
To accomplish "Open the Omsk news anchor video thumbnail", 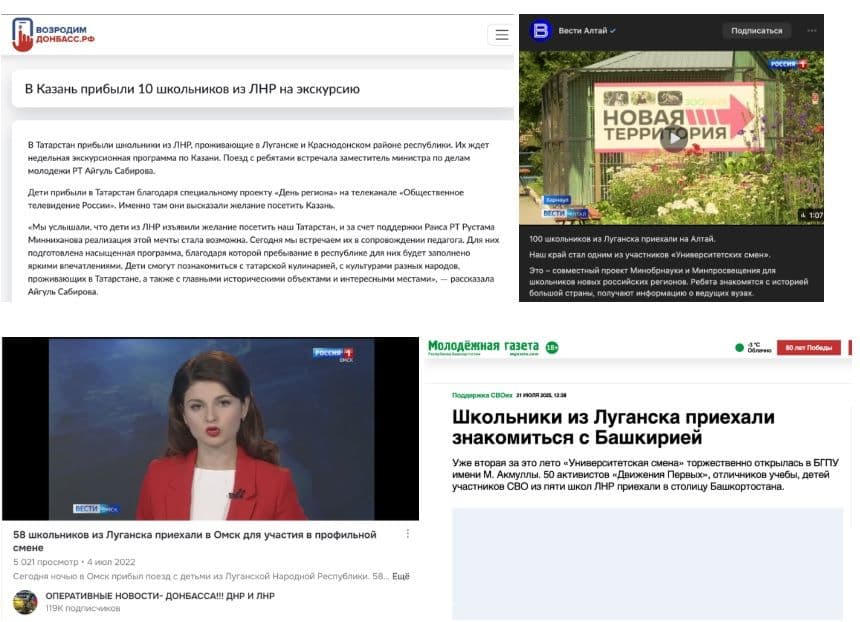I will click(210, 428).
